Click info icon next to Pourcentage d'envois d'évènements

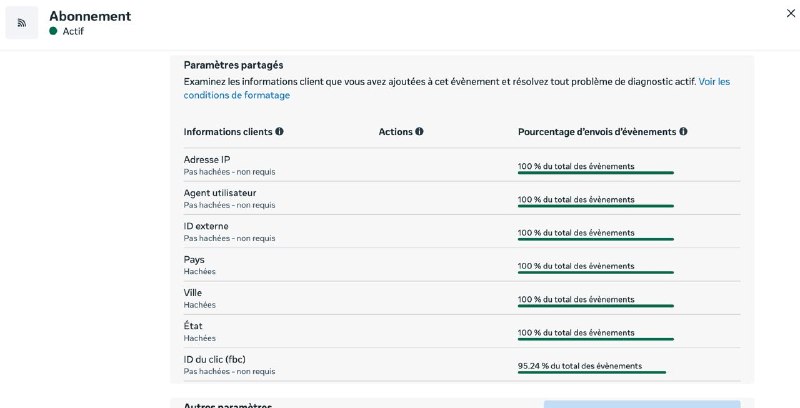(683, 131)
